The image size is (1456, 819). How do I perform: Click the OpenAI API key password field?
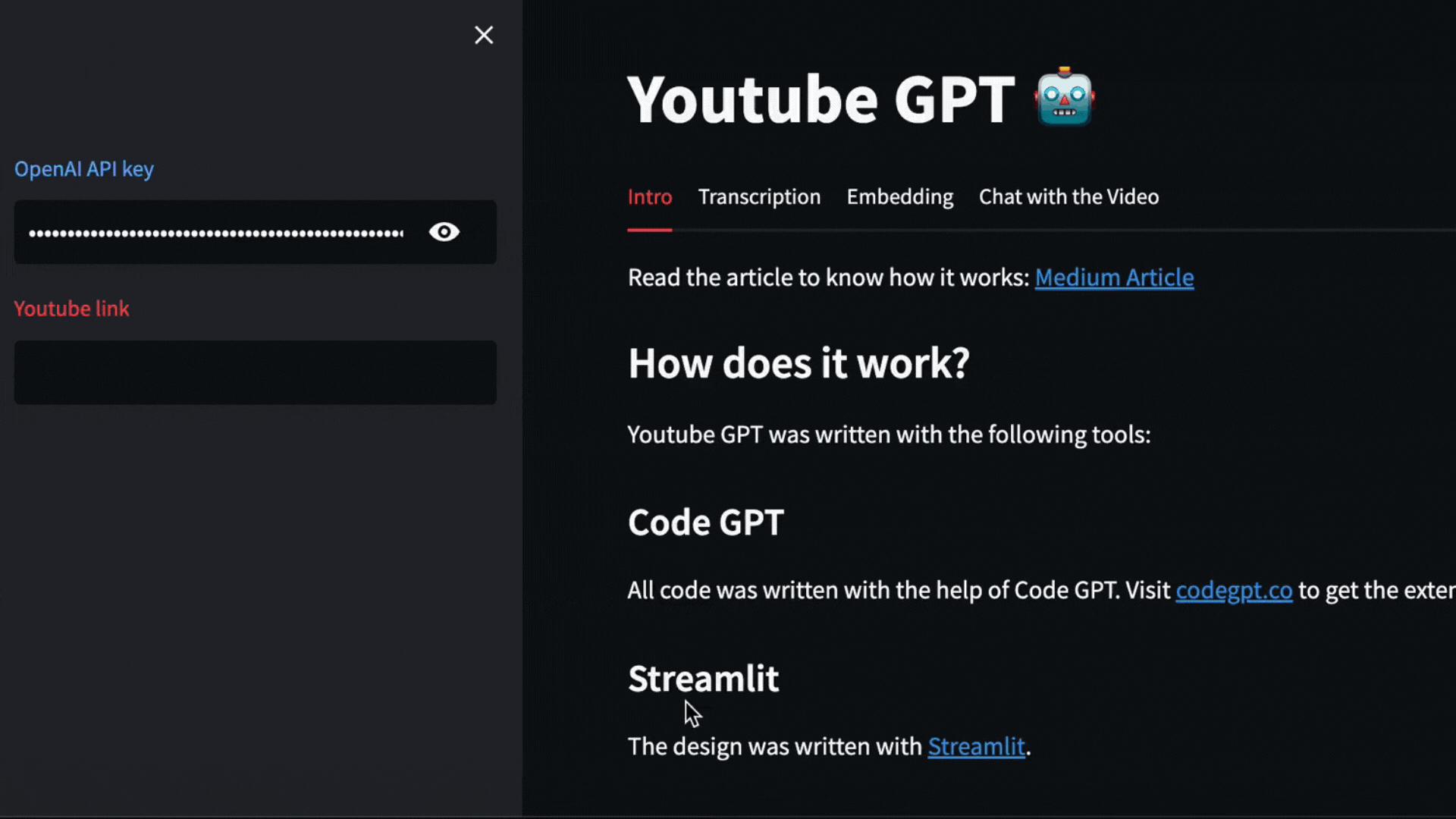pyautogui.click(x=216, y=233)
